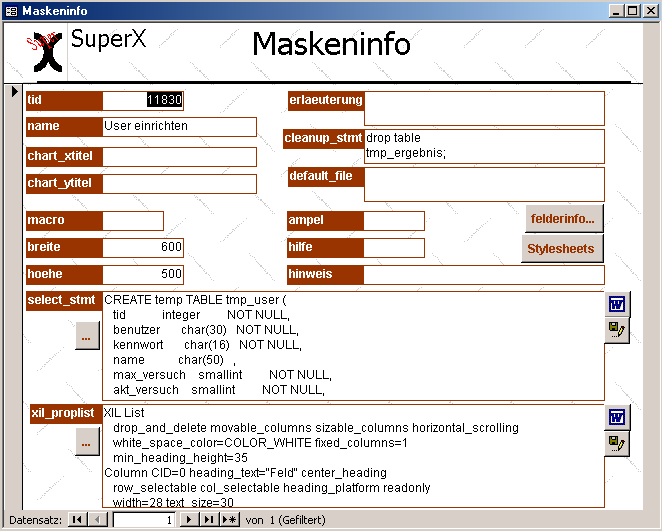The width and height of the screenshot is (662, 531).
Task: Expand select_stmt with ellipsis button
Action: coord(87,338)
